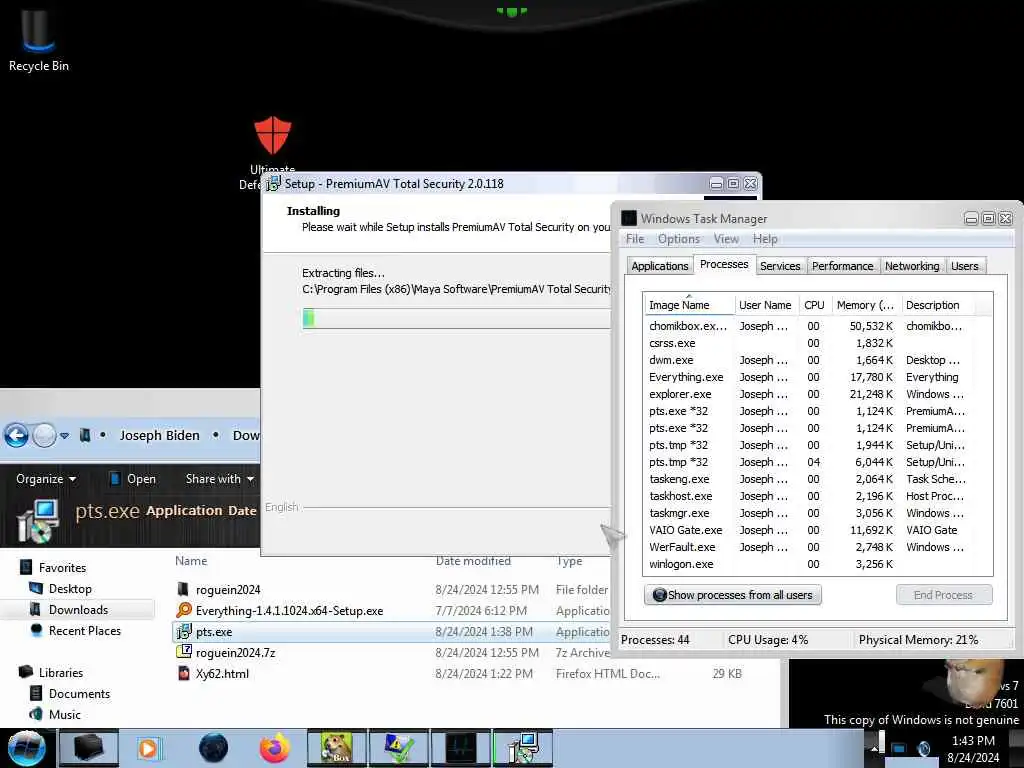Click the Open button in Explorer toolbar
This screenshot has width=1024, height=768.
tap(133, 479)
